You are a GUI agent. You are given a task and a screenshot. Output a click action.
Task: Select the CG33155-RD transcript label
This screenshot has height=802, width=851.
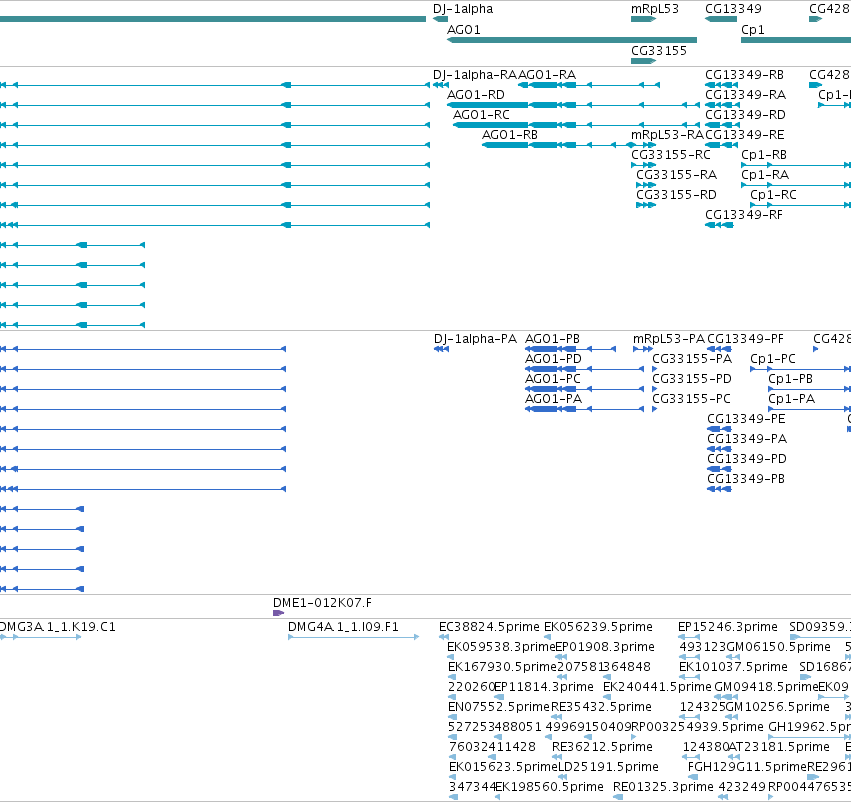[676, 194]
